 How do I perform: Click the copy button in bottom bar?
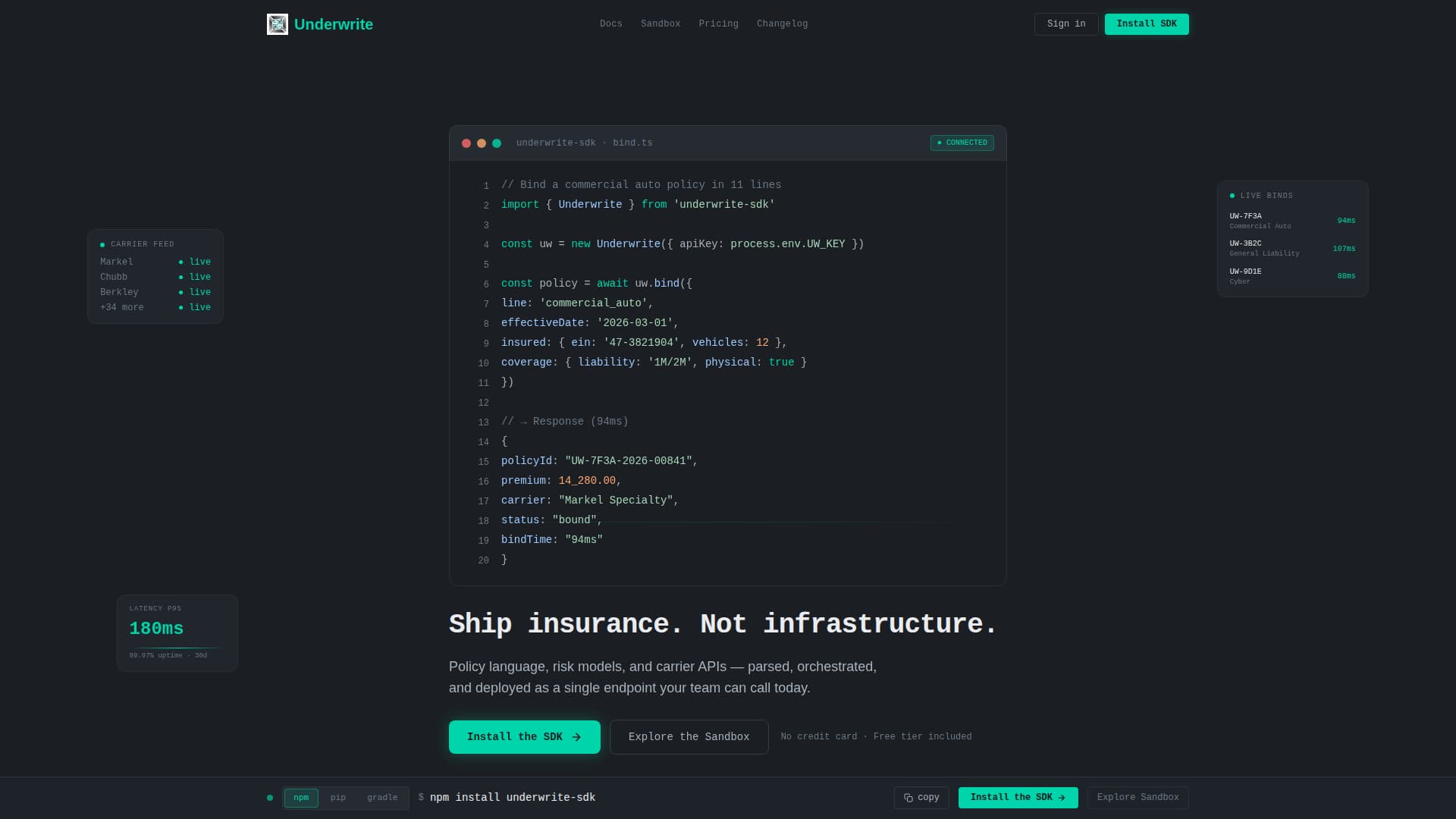921,798
